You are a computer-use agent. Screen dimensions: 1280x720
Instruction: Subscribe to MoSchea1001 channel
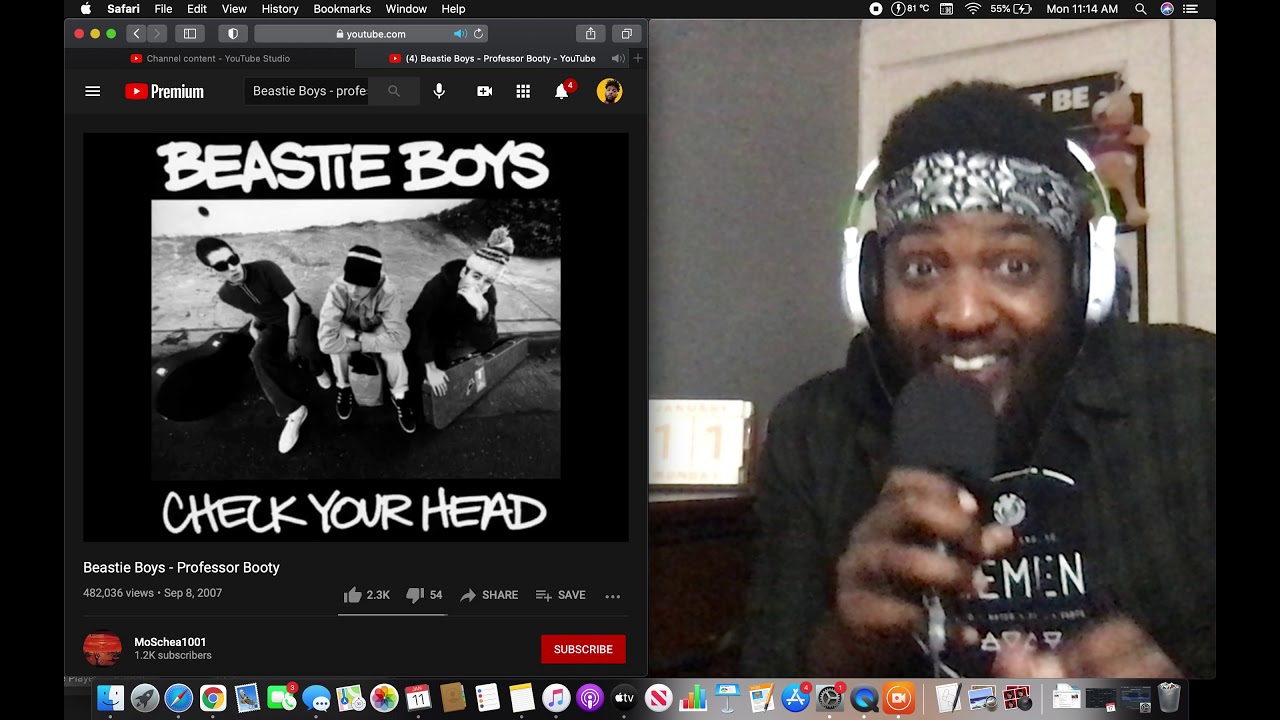coord(583,649)
